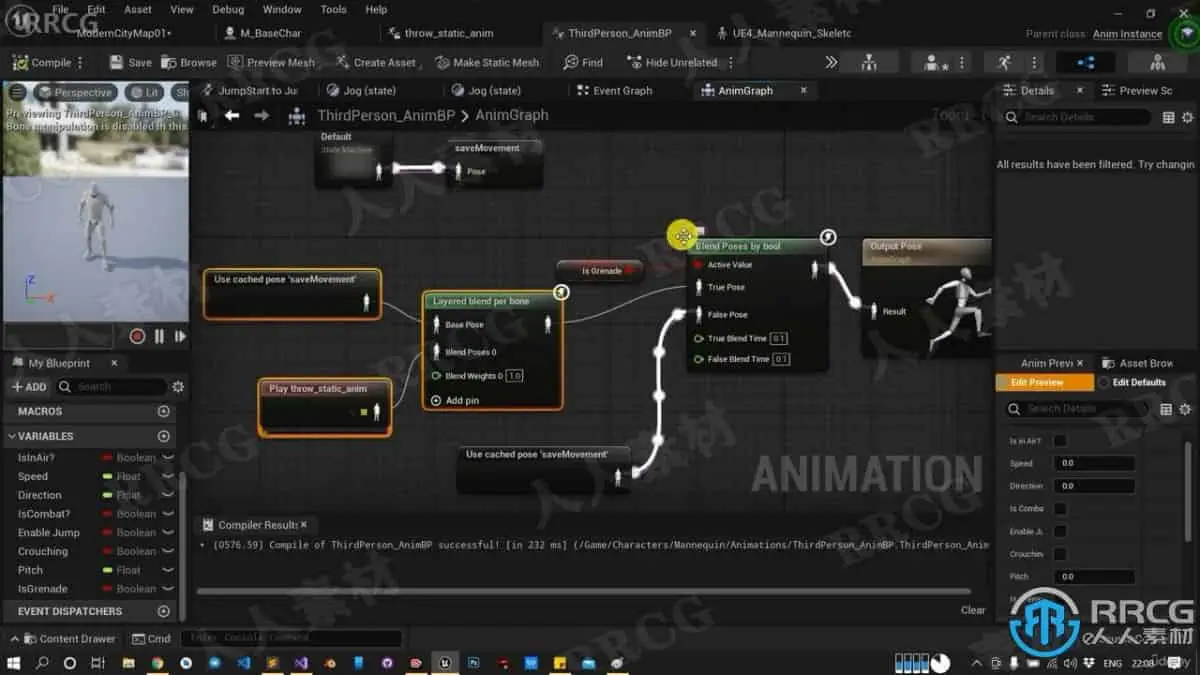Open Hide Unrelated options dots
1200x675 pixels.
click(731, 62)
